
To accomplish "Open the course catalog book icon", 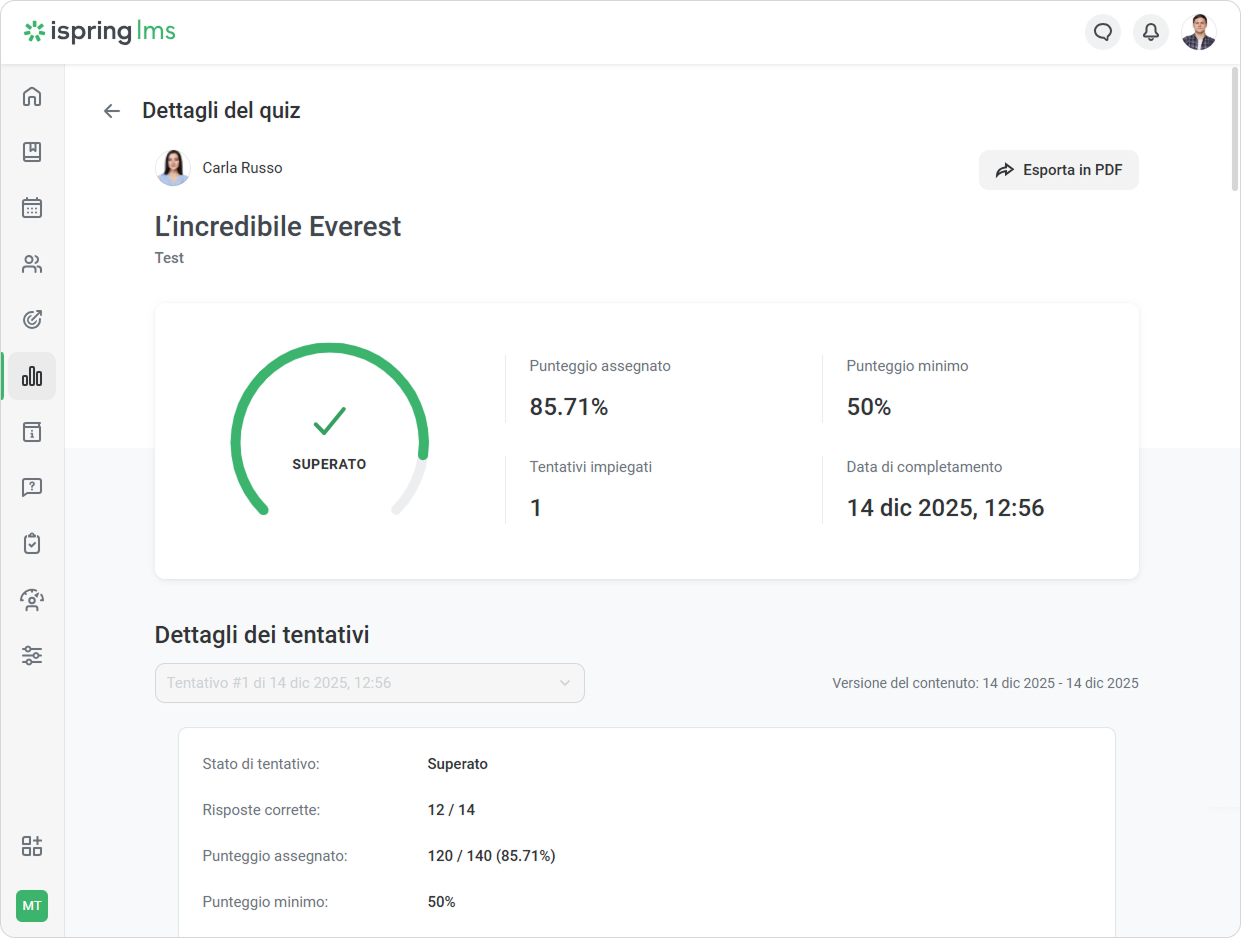I will tap(32, 152).
